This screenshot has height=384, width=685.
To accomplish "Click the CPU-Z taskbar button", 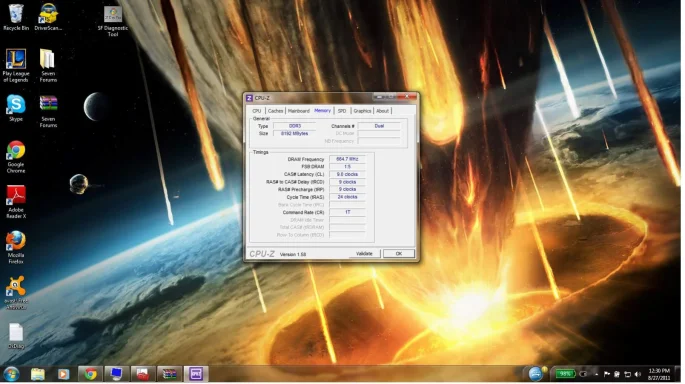I will tap(196, 374).
